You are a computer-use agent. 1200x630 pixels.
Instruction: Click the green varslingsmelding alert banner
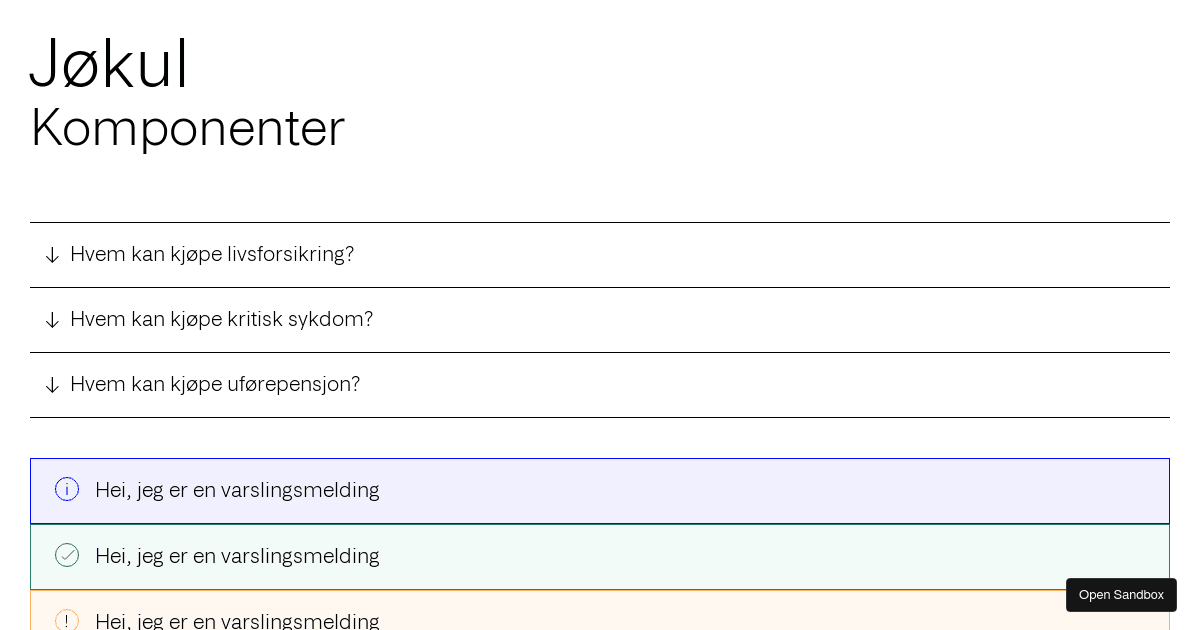pyautogui.click(x=600, y=555)
